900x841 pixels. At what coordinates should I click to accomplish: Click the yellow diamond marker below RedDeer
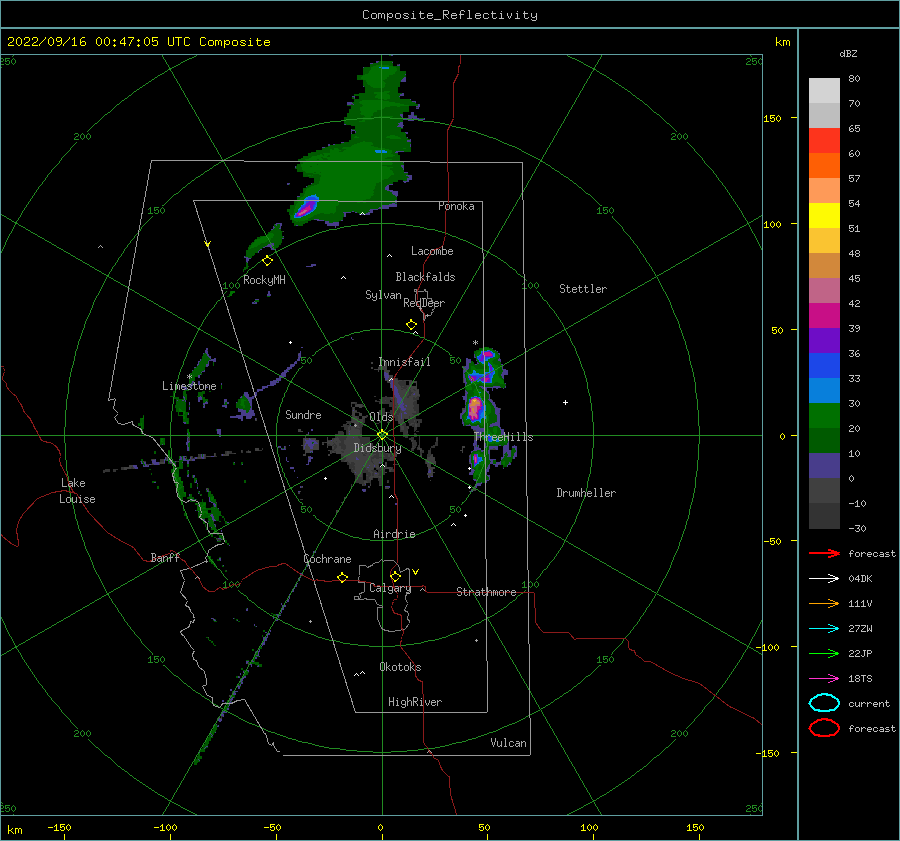click(412, 325)
